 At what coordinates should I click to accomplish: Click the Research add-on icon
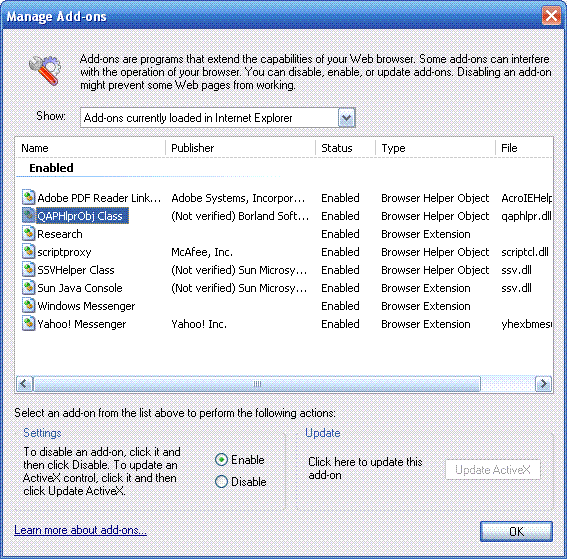point(28,234)
